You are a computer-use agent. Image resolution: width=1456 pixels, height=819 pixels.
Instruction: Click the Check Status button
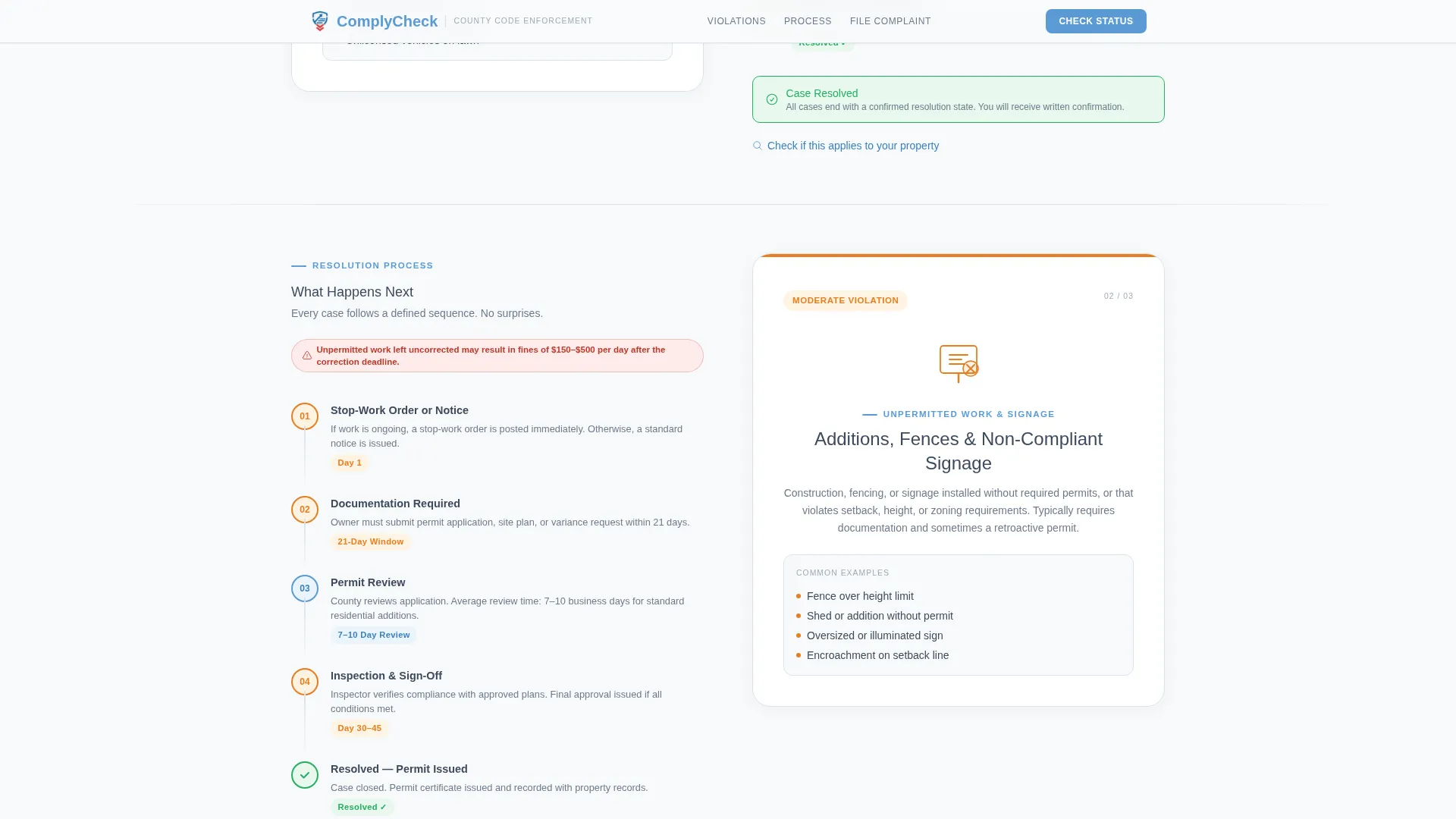(x=1096, y=21)
